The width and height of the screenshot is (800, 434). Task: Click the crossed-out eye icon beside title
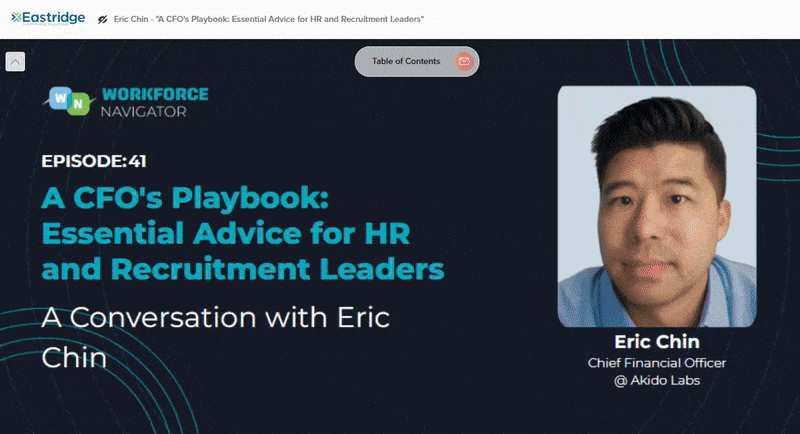click(102, 19)
